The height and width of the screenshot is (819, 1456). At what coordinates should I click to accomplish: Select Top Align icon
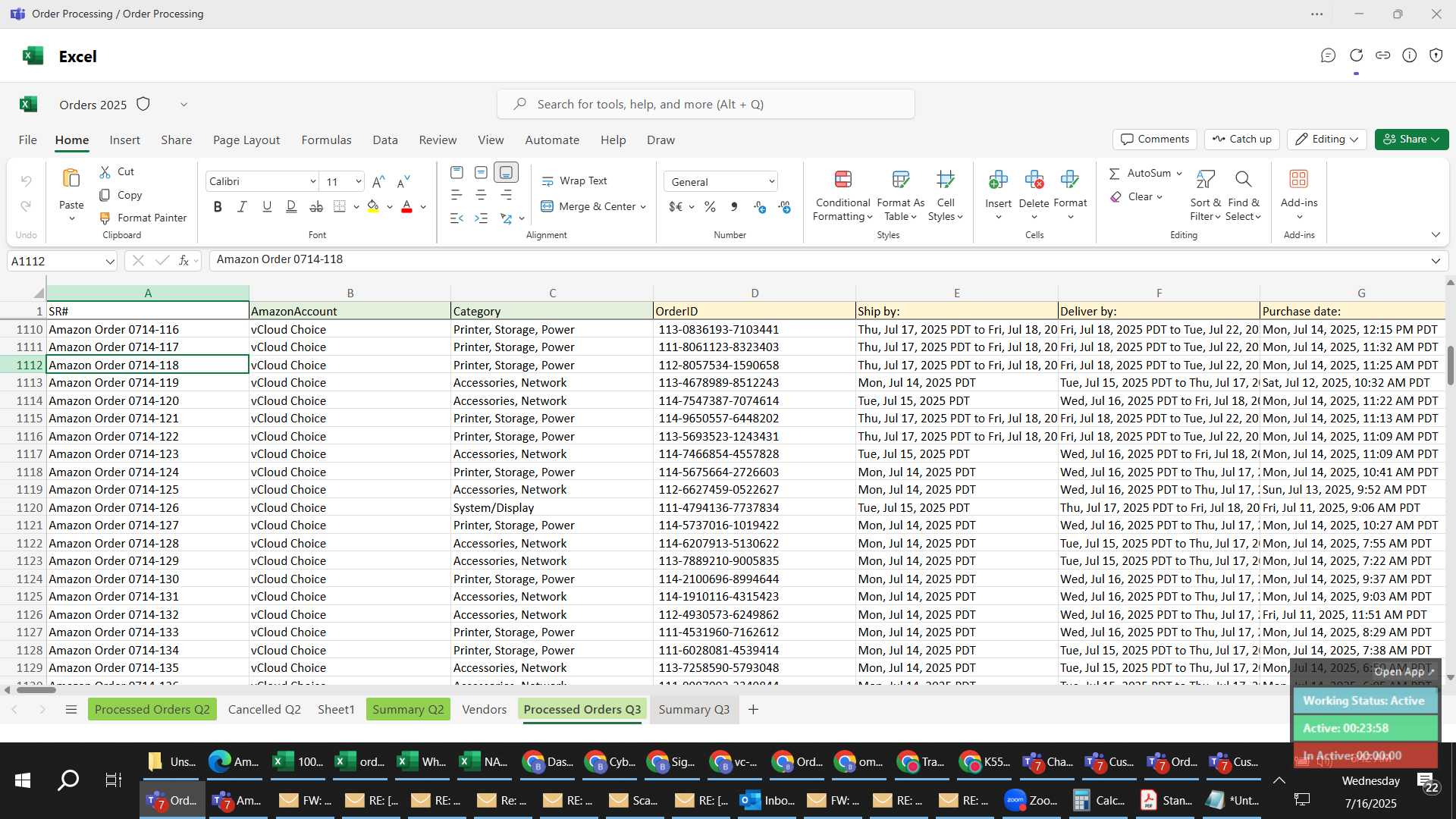[x=457, y=172]
